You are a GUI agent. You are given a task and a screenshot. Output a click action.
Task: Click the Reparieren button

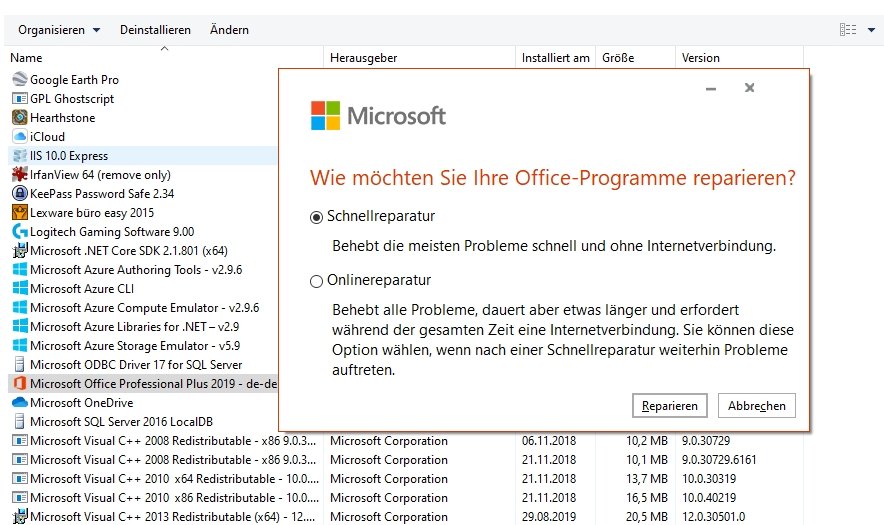click(x=670, y=405)
